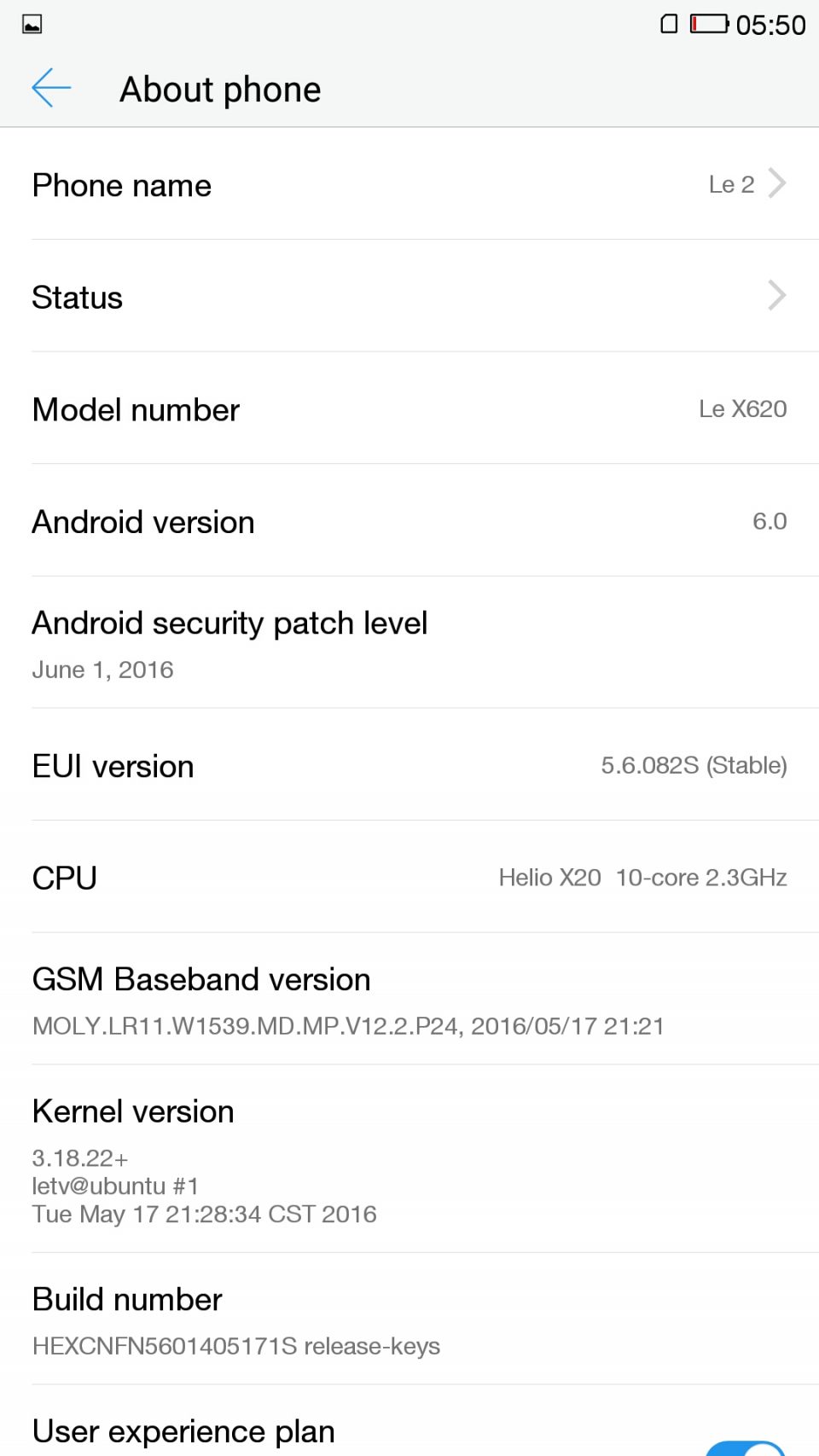Tap the SIM card status icon

point(670,24)
